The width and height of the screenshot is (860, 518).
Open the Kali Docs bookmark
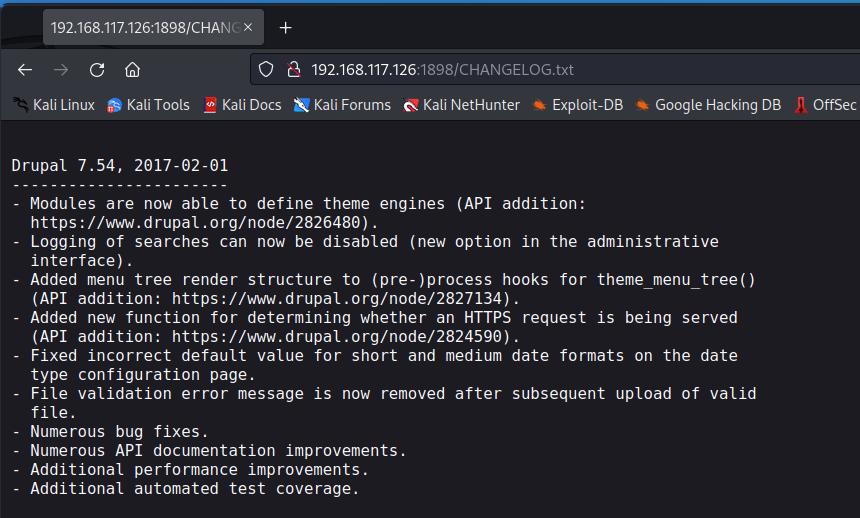[x=242, y=105]
